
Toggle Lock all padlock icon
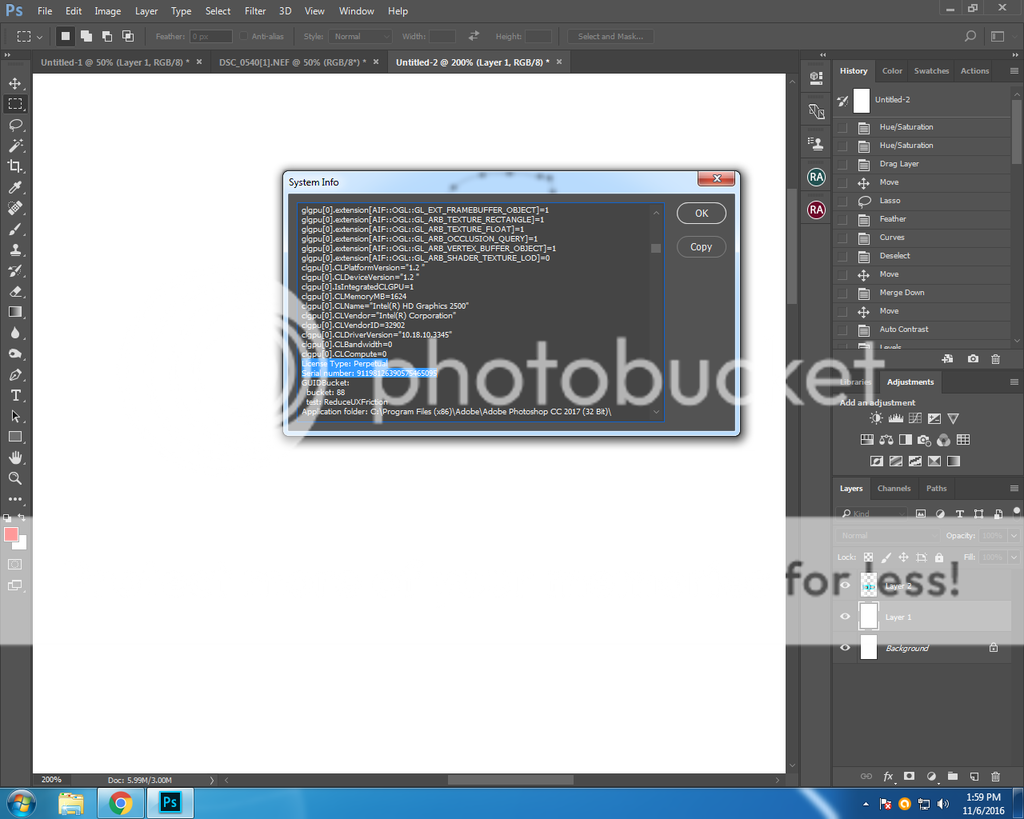[939, 557]
